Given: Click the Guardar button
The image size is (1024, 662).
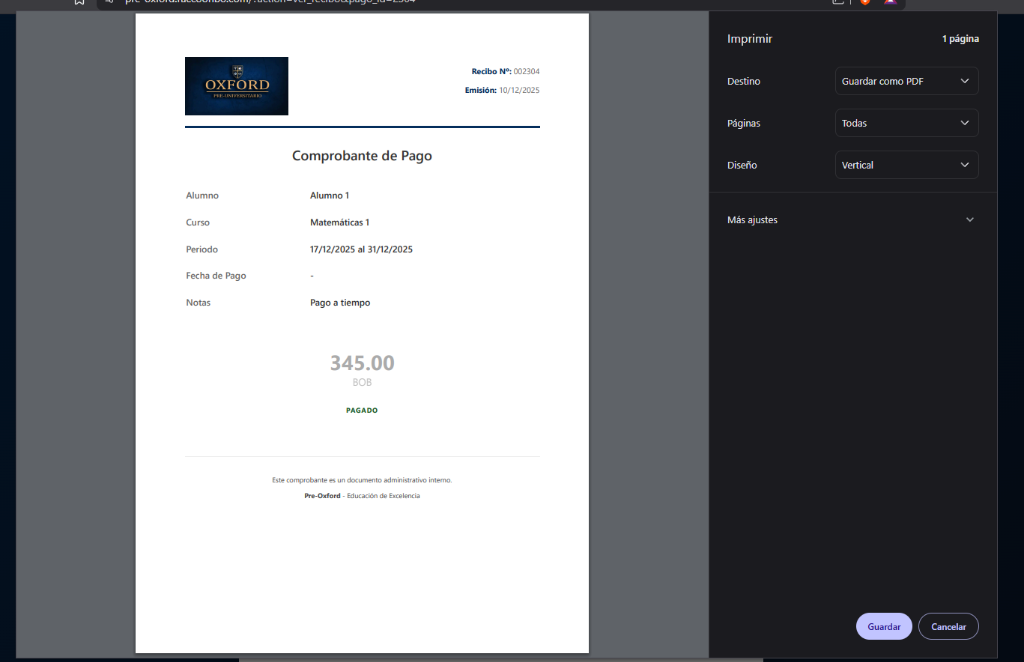Looking at the screenshot, I should [x=883, y=627].
